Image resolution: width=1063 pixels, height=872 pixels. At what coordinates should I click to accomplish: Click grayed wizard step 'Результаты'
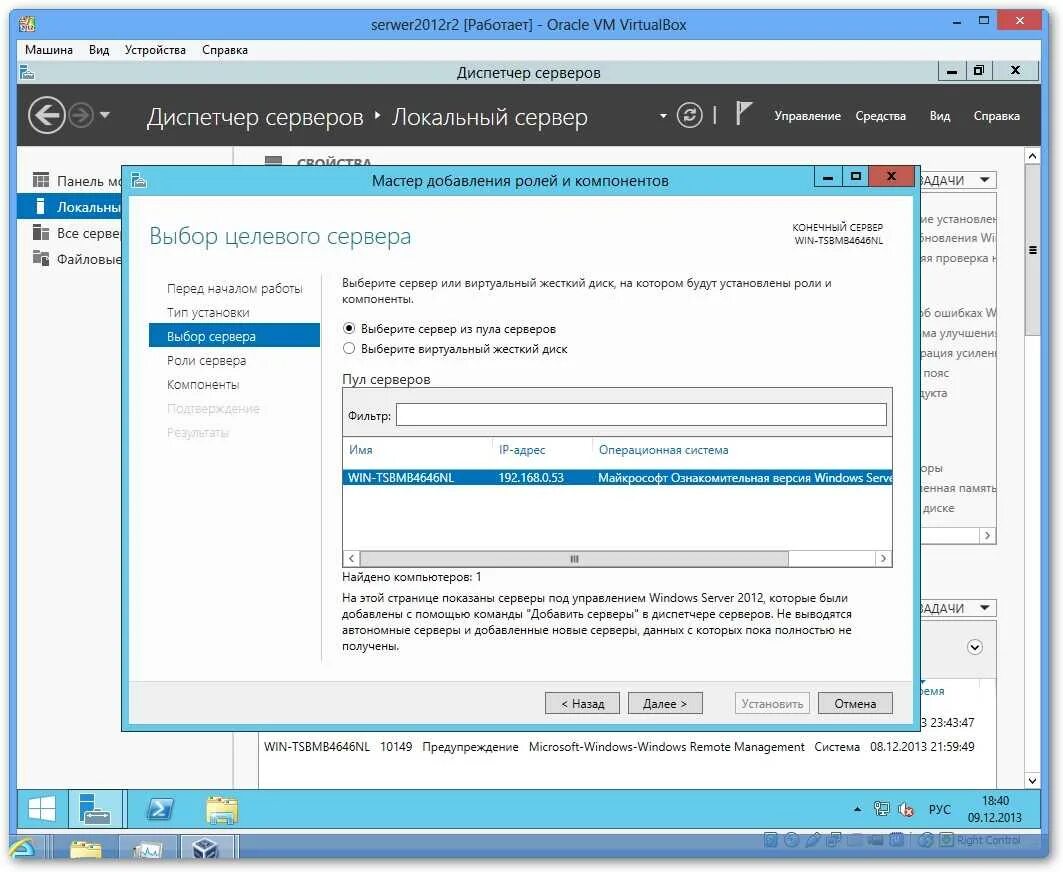tap(197, 432)
